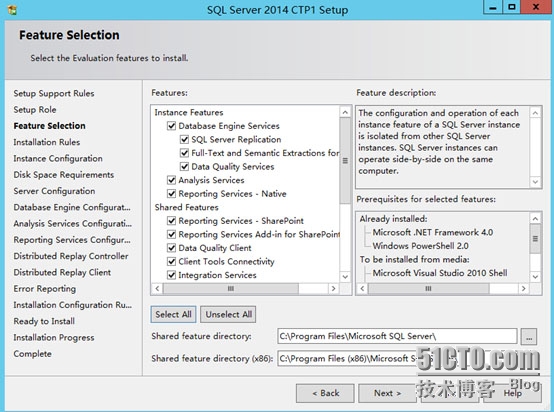Screen dimensions: 554x412
Task: Toggle Reporting Services - Native checkbox
Action: coord(171,194)
